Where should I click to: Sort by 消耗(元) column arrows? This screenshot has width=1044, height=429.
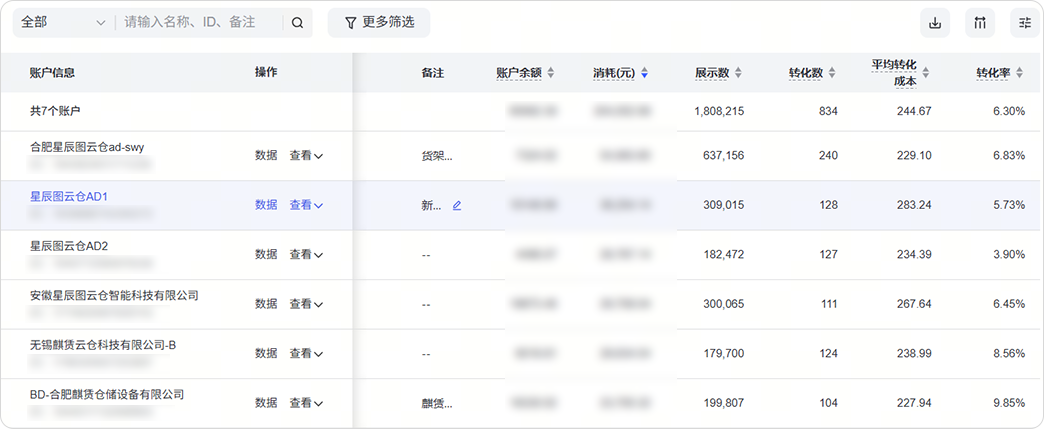[x=645, y=73]
